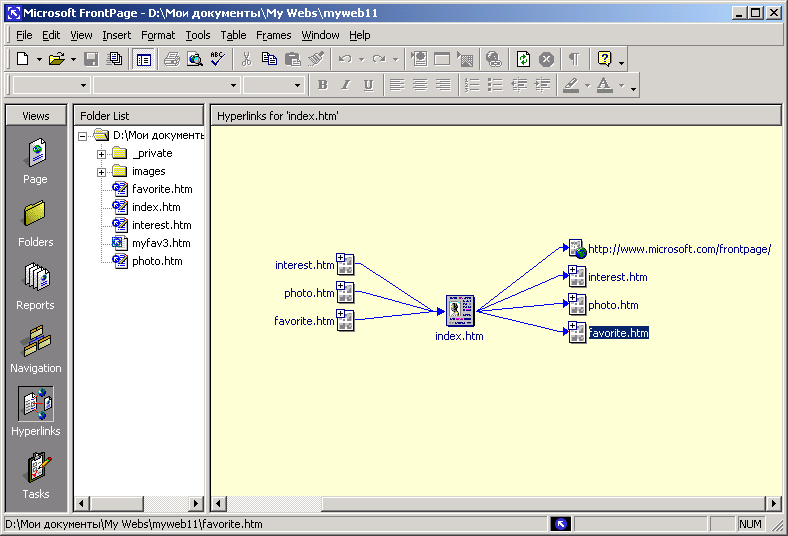Click the Open file toolbar icon
Screen dimensions: 788x536
(x=57, y=59)
